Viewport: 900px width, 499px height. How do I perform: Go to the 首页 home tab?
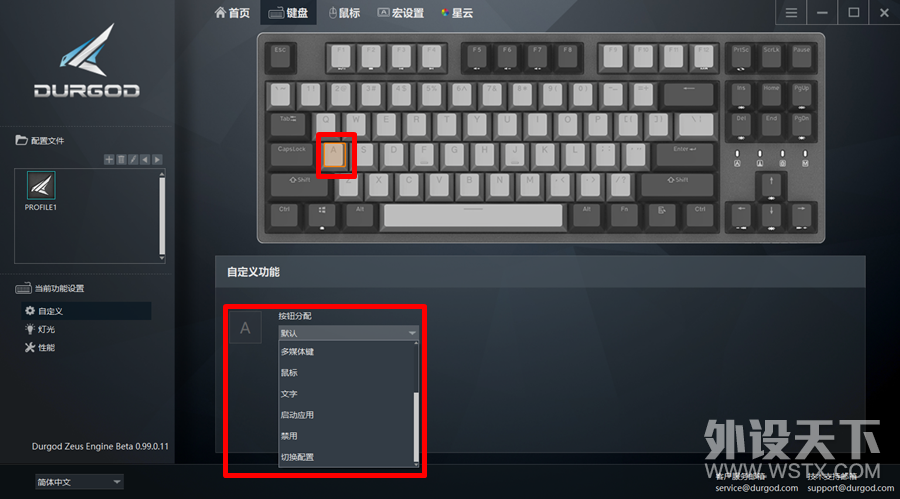(232, 13)
